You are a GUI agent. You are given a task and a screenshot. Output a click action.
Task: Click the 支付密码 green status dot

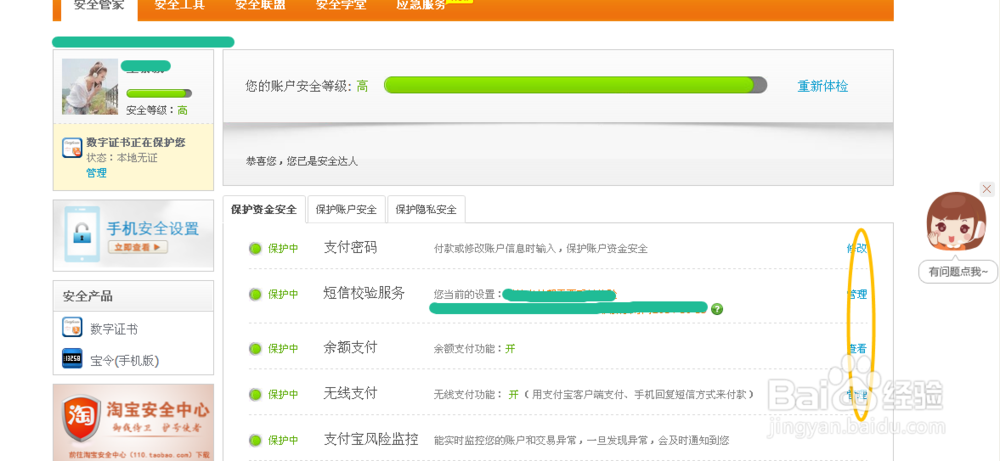click(255, 249)
